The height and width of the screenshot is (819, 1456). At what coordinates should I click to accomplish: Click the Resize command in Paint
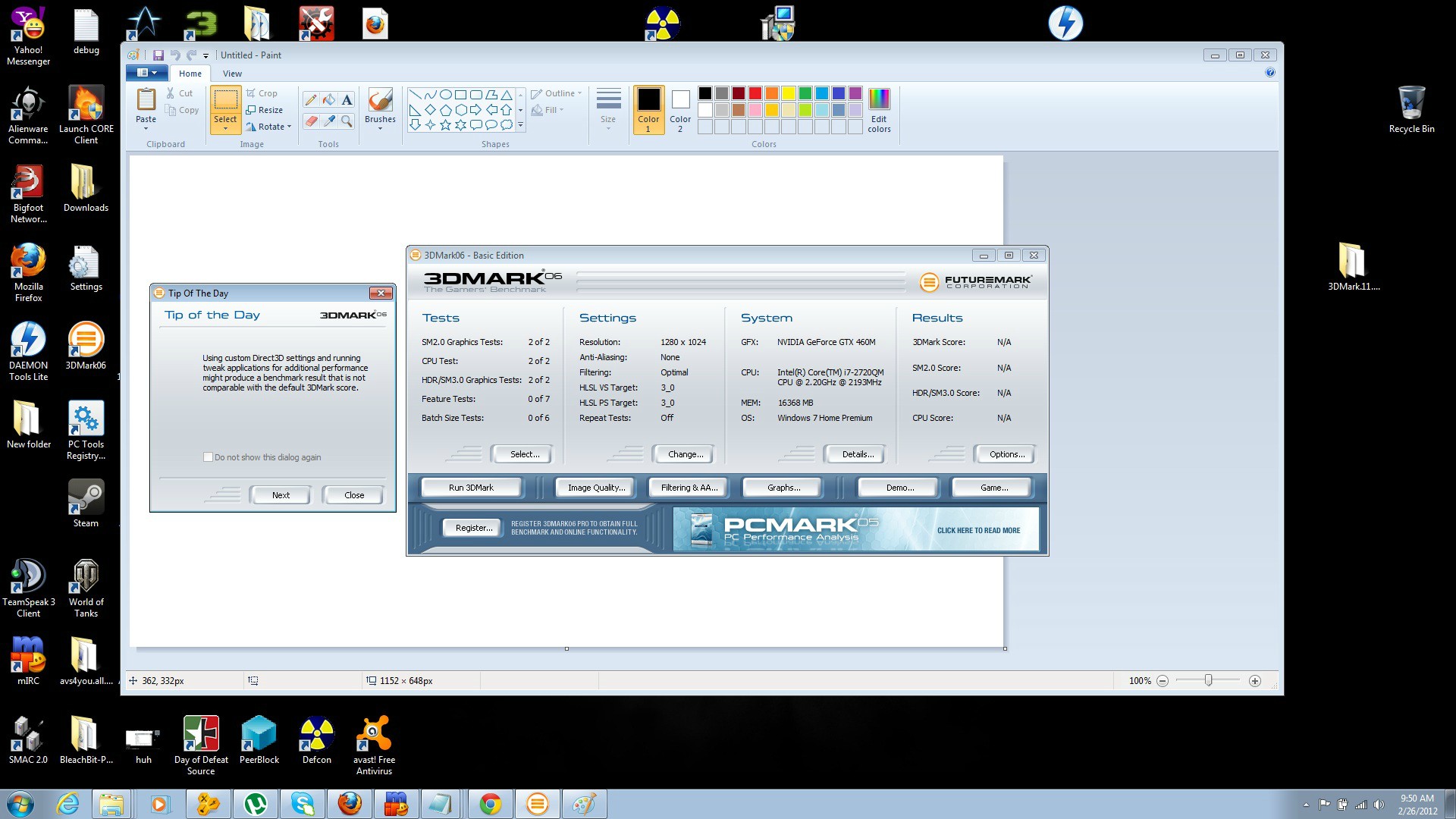pyautogui.click(x=264, y=110)
